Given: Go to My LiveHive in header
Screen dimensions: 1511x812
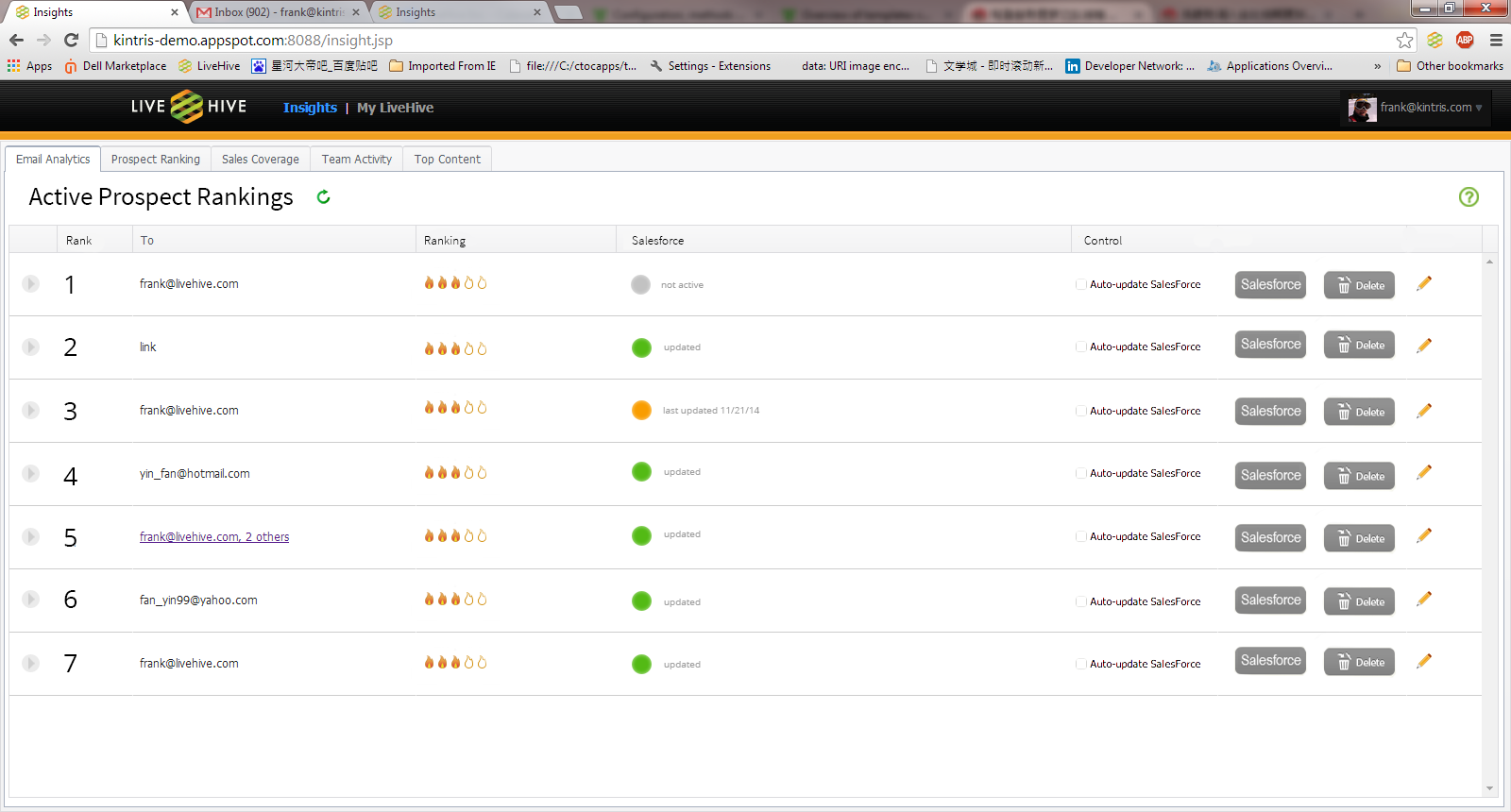Looking at the screenshot, I should pyautogui.click(x=395, y=108).
